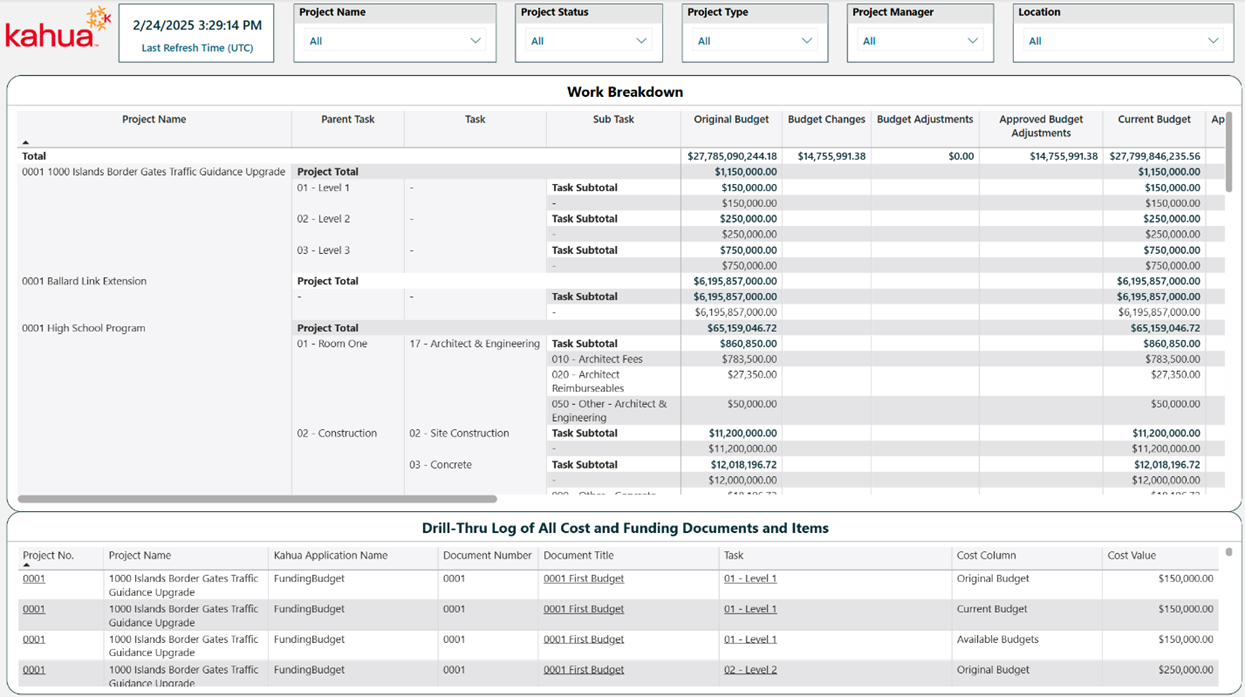The width and height of the screenshot is (1245, 697).
Task: Click sort arrow under Project No. column
Action: pyautogui.click(x=26, y=566)
